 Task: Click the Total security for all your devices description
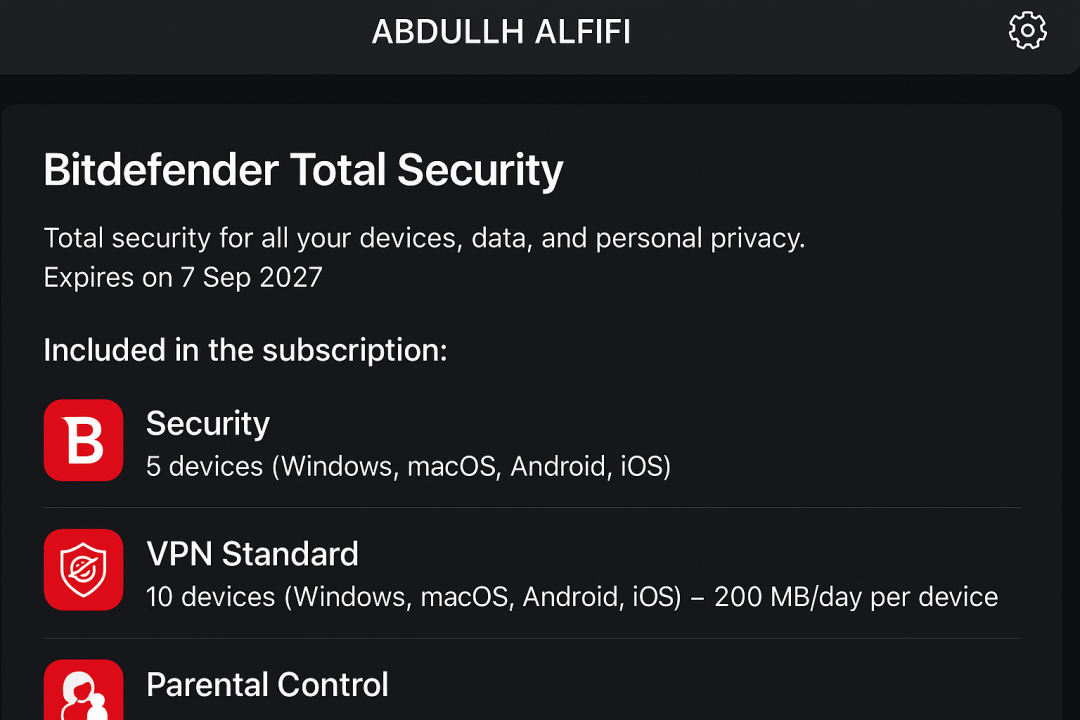pos(424,238)
